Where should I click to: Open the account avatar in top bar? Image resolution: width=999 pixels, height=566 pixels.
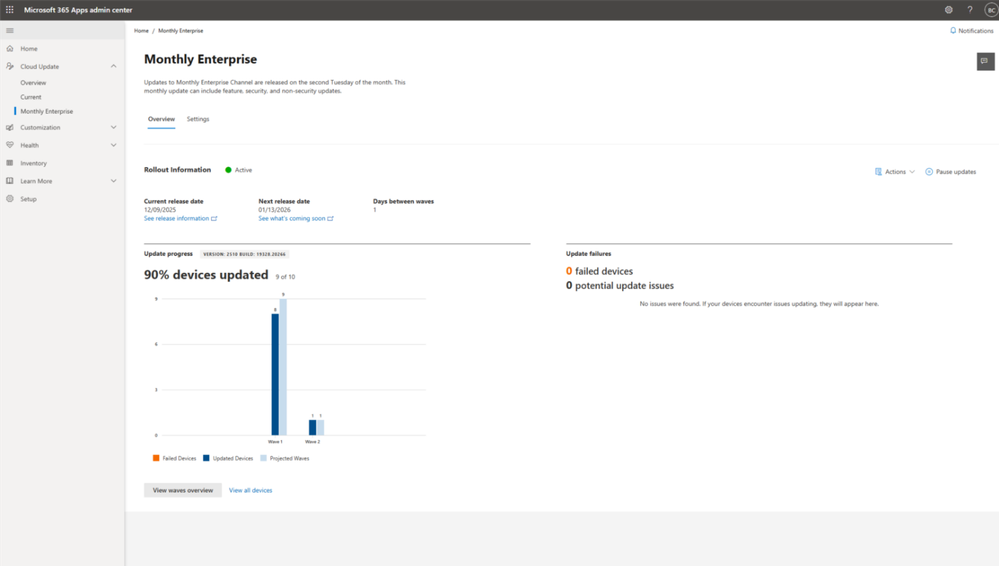[x=991, y=10]
